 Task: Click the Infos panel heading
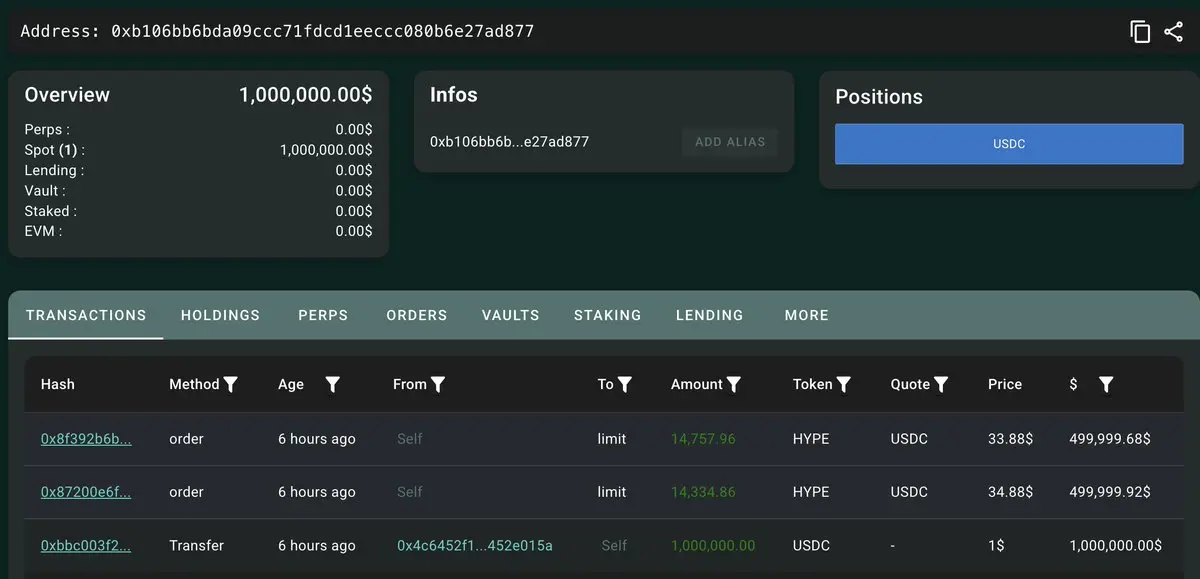[454, 95]
